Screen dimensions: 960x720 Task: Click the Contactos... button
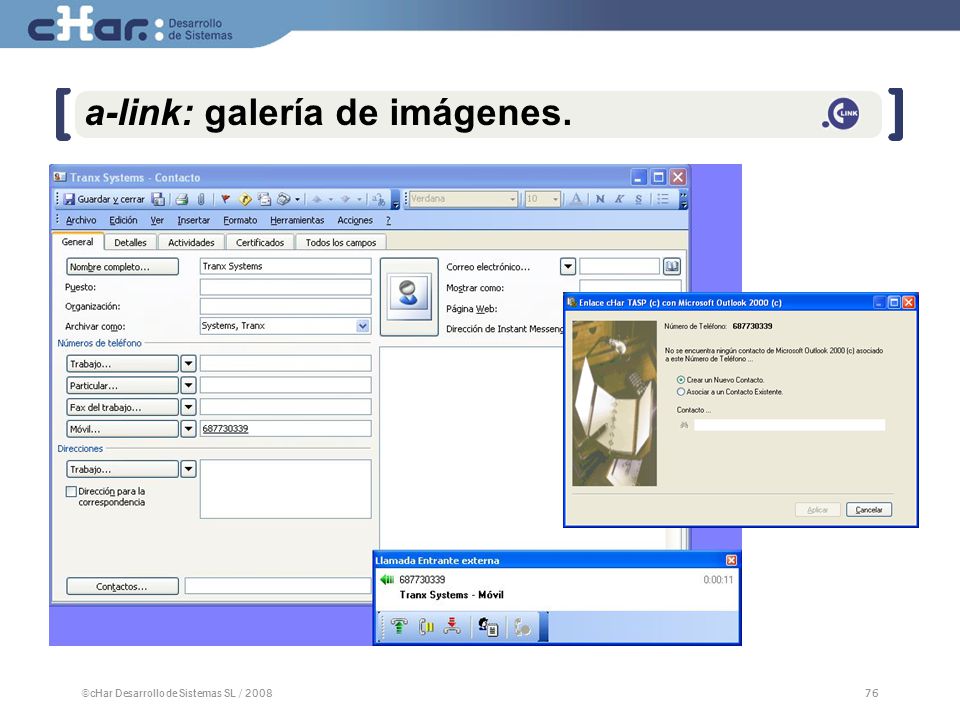point(122,587)
